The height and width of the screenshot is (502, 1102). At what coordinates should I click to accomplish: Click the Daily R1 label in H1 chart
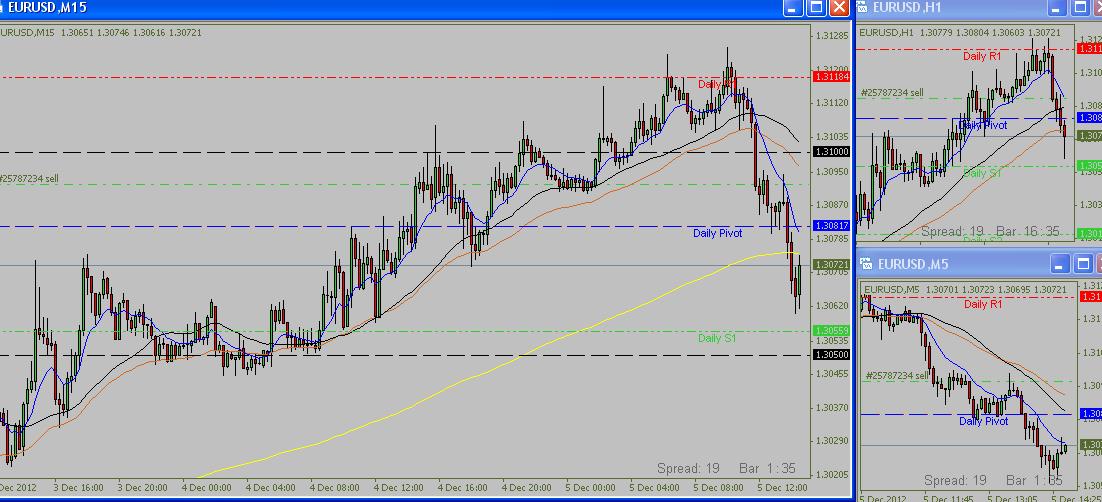[x=982, y=56]
